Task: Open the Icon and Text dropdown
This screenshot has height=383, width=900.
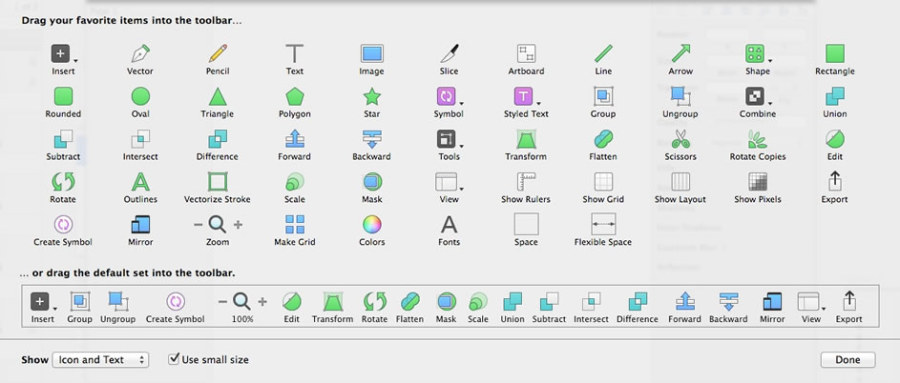Action: coord(100,360)
